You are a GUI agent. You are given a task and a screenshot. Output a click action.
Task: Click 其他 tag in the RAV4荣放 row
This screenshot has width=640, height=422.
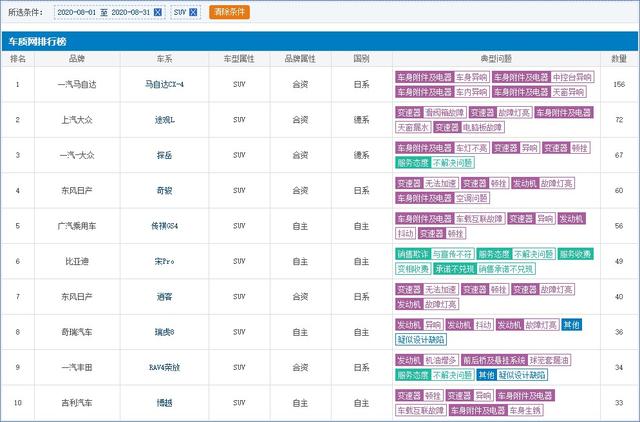tap(486, 375)
